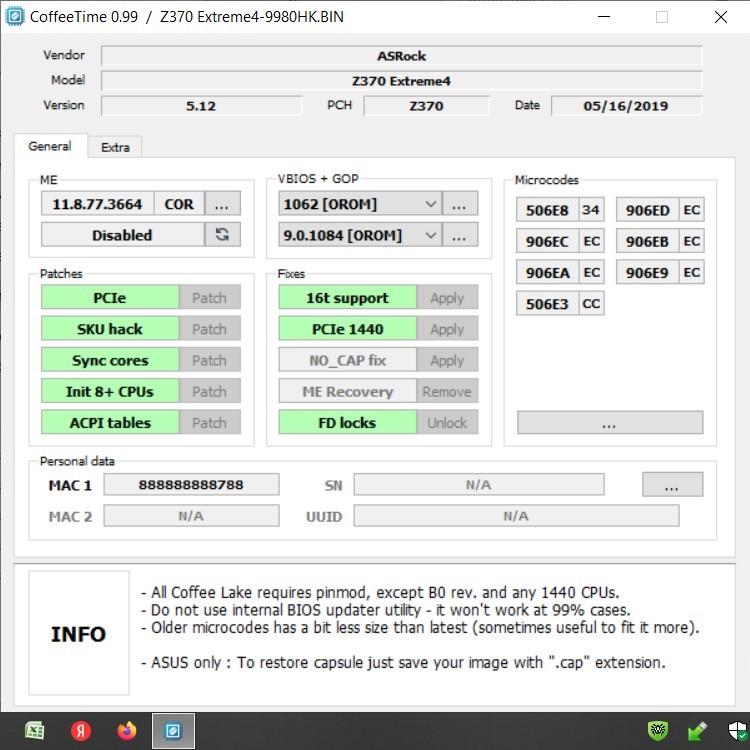Click Patch button for ACPI tables
This screenshot has height=750, width=750.
210,422
